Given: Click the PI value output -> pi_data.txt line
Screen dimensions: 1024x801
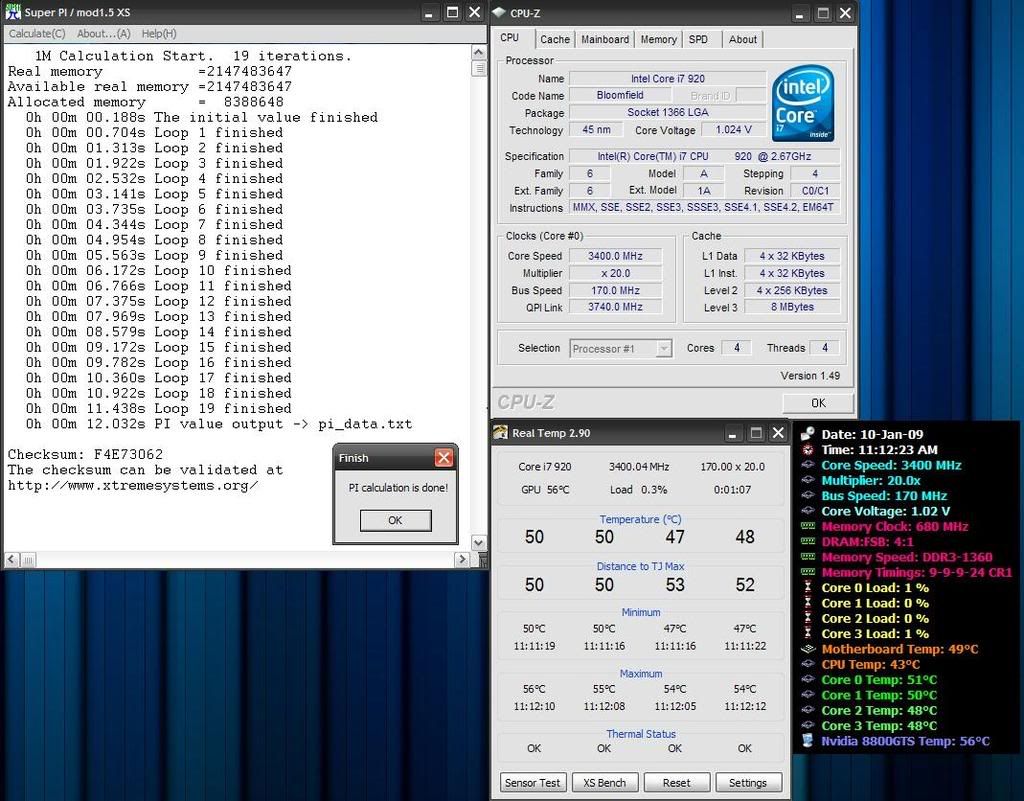Looking at the screenshot, I should [219, 424].
